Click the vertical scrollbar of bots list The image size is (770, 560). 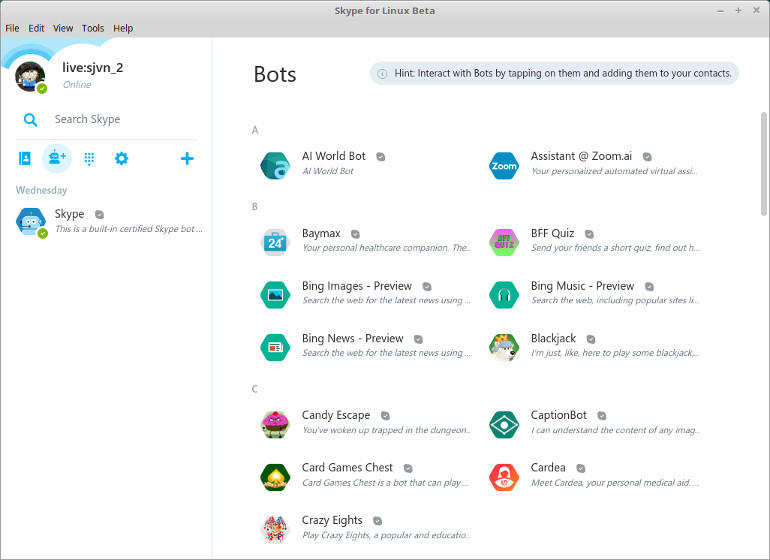tap(764, 164)
